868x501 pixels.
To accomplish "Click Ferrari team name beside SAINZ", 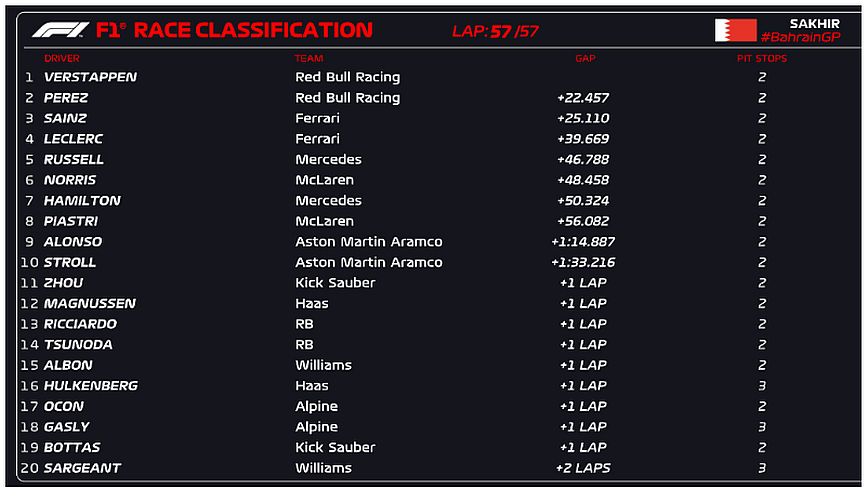I will tap(317, 118).
